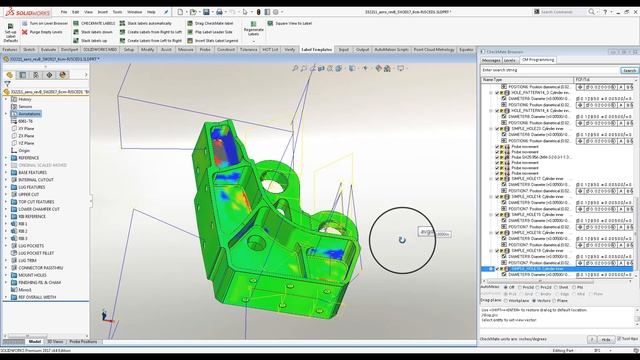Select Drag plane Vectors radio button
Image resolution: width=640 pixels, height=360 pixels.
tap(534, 301)
